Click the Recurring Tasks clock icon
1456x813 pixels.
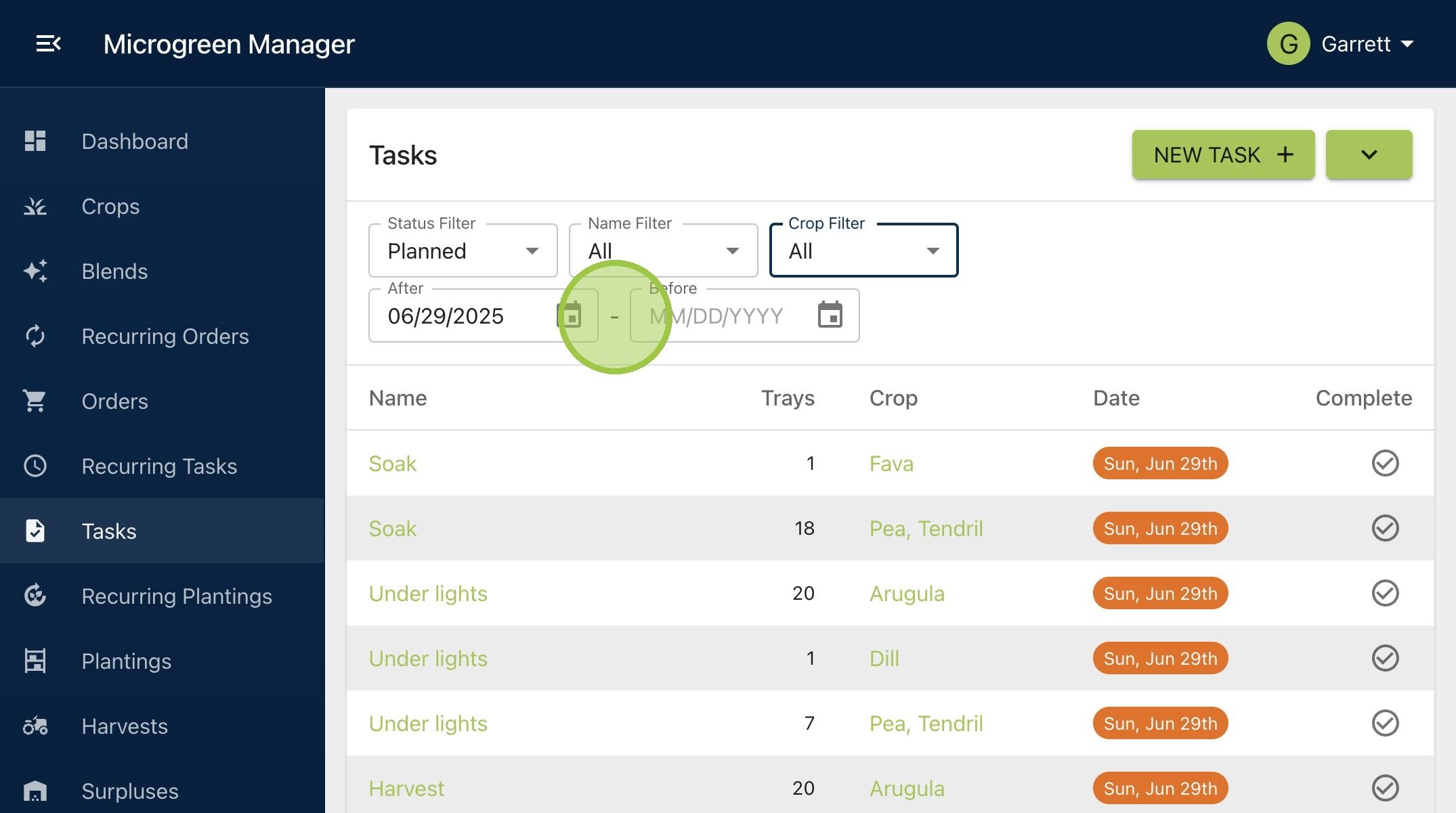pos(35,466)
